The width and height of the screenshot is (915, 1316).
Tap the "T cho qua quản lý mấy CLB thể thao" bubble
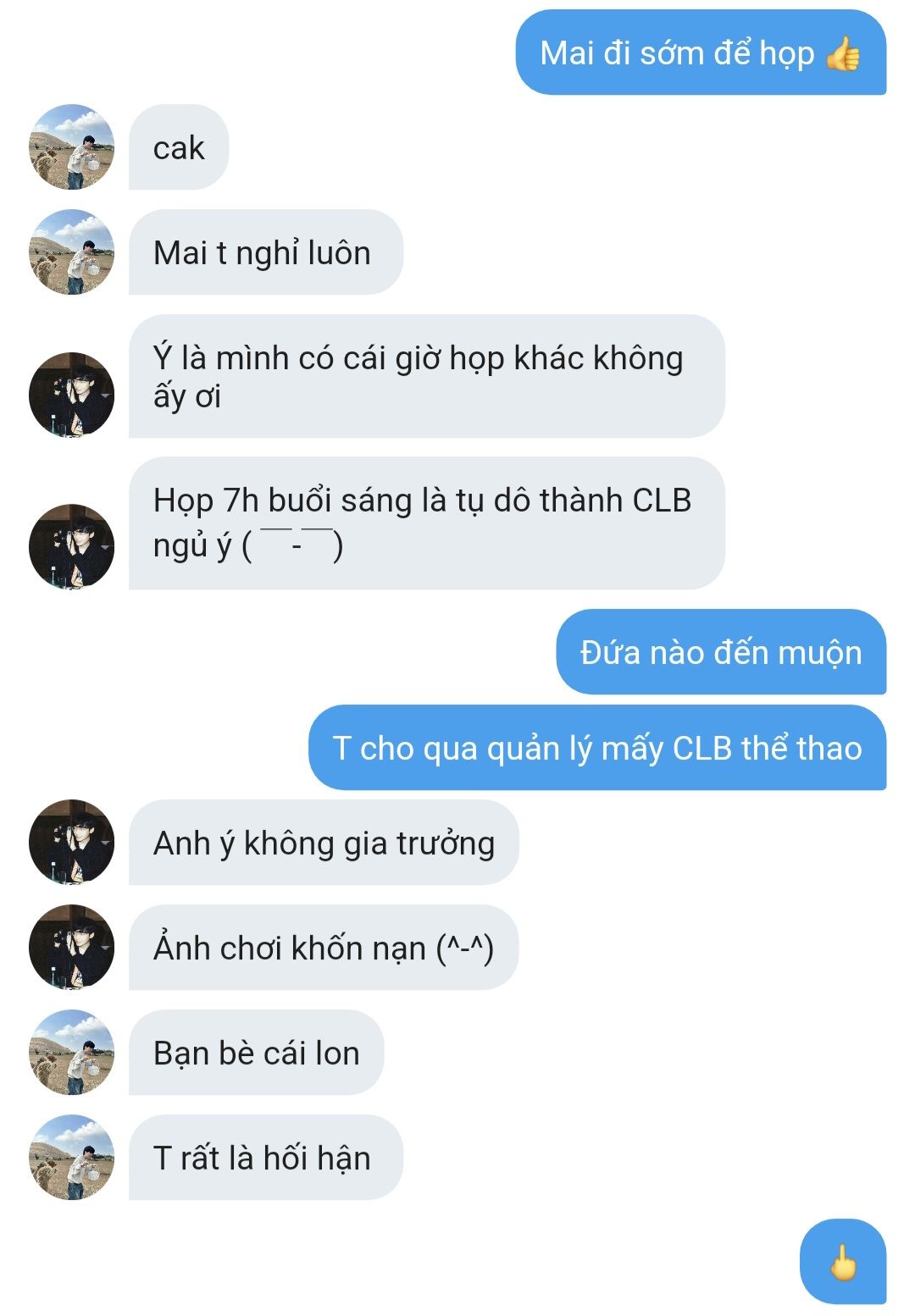(597, 748)
